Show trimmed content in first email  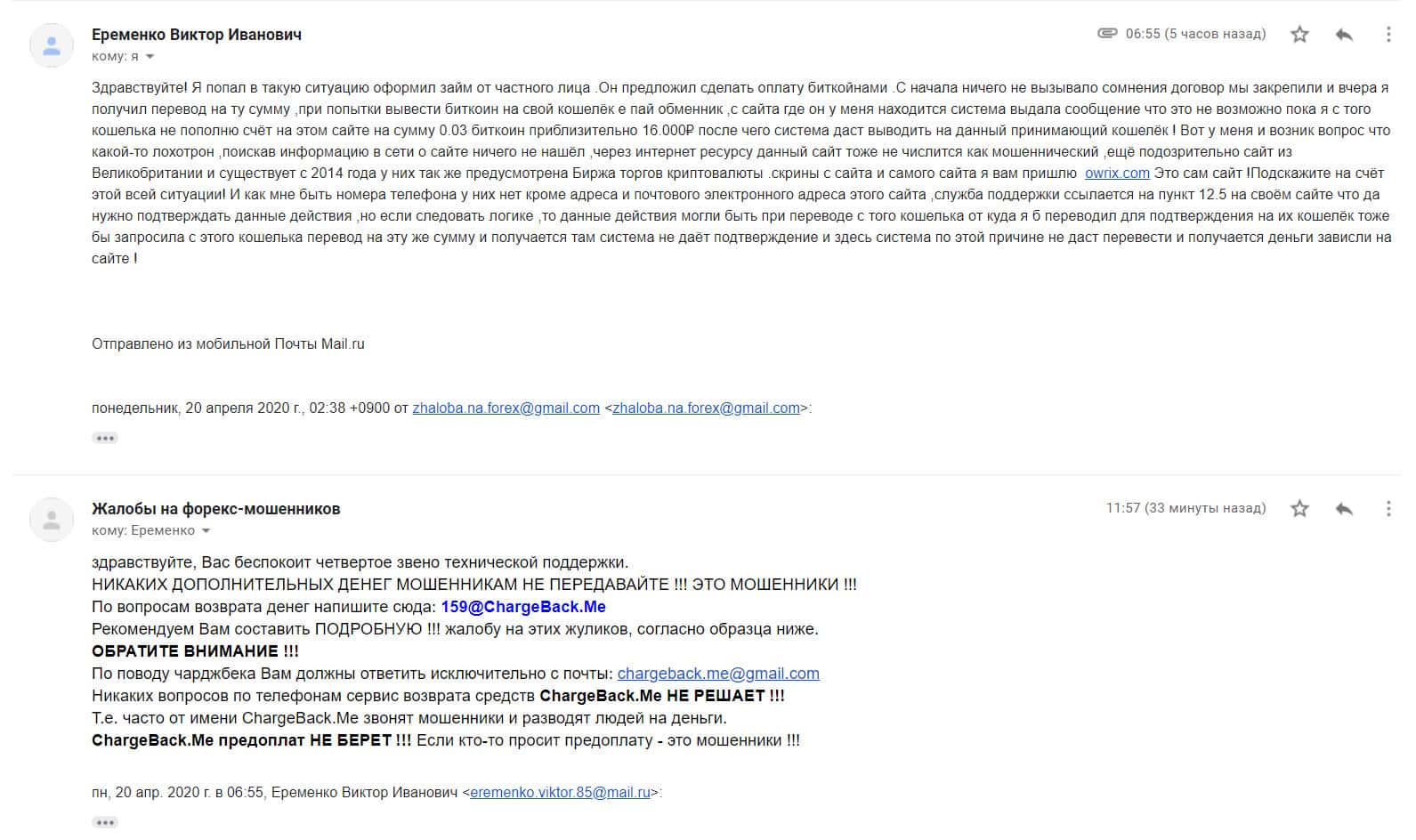[105, 439]
